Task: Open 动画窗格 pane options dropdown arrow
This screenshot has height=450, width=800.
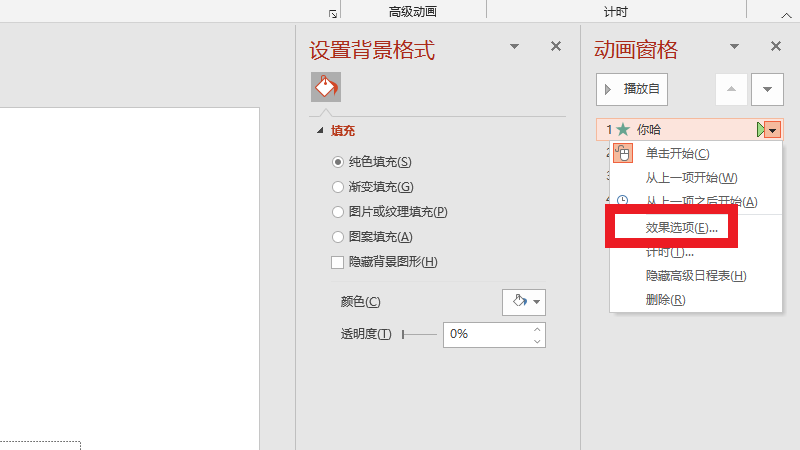Action: pyautogui.click(x=734, y=46)
